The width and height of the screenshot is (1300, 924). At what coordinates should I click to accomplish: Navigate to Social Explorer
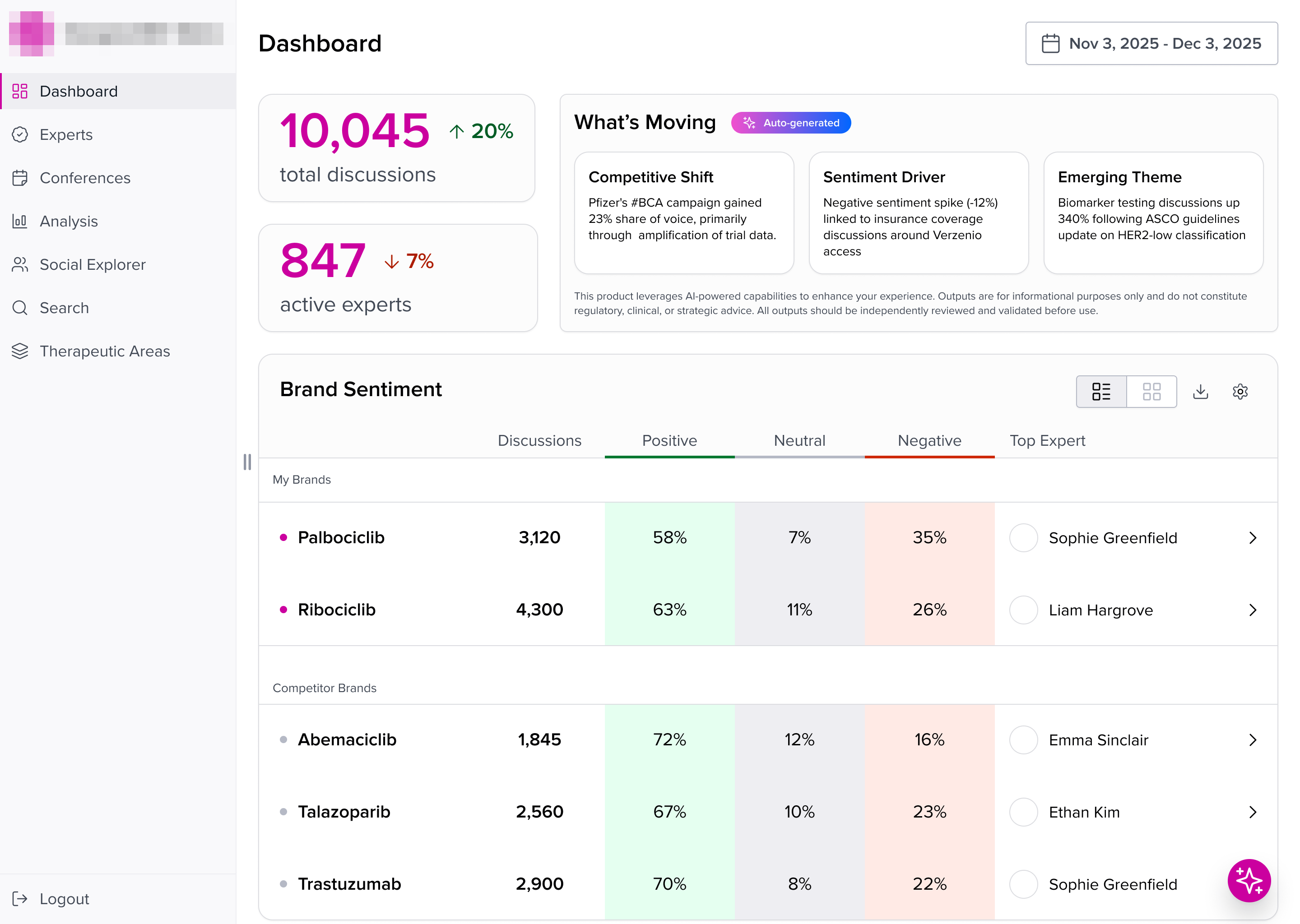(118, 264)
